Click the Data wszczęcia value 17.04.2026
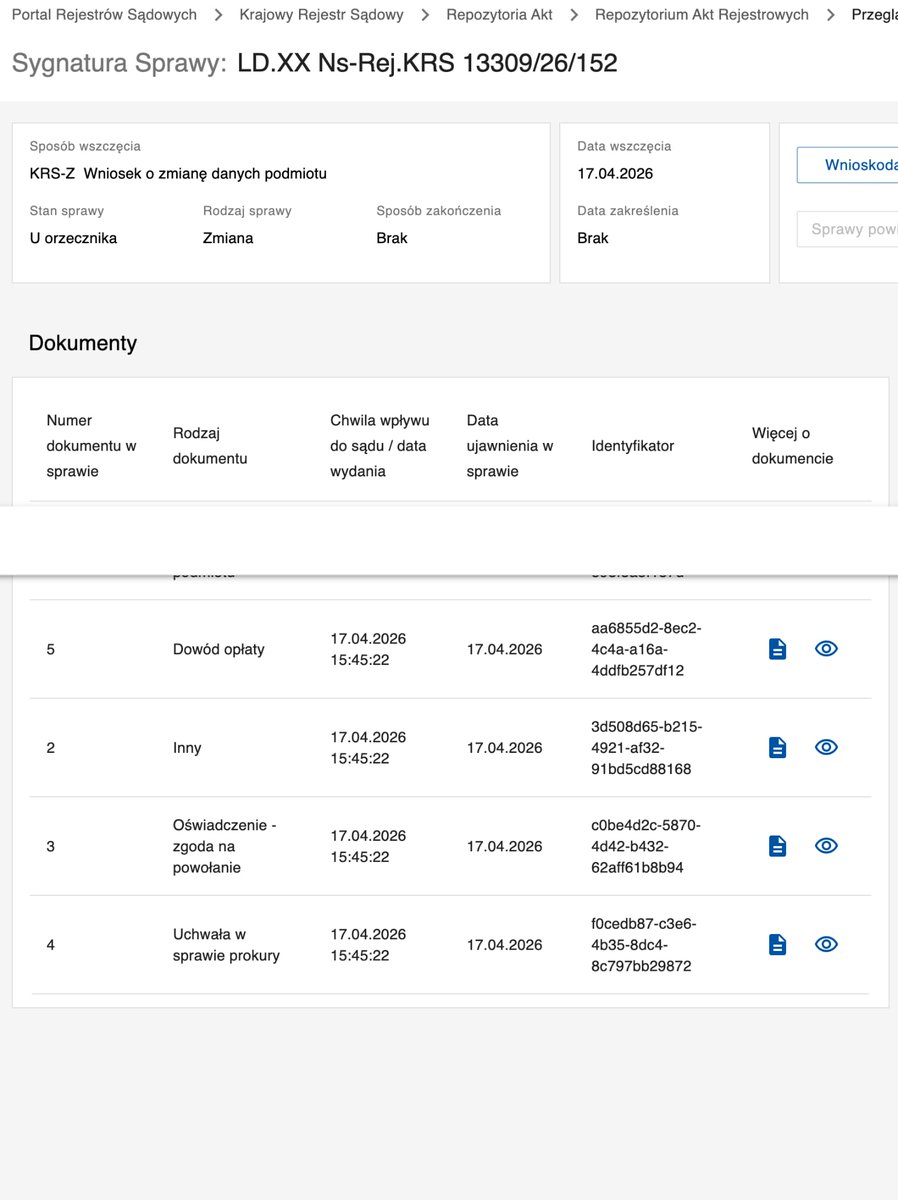Viewport: 898px width, 1200px height. 615,174
